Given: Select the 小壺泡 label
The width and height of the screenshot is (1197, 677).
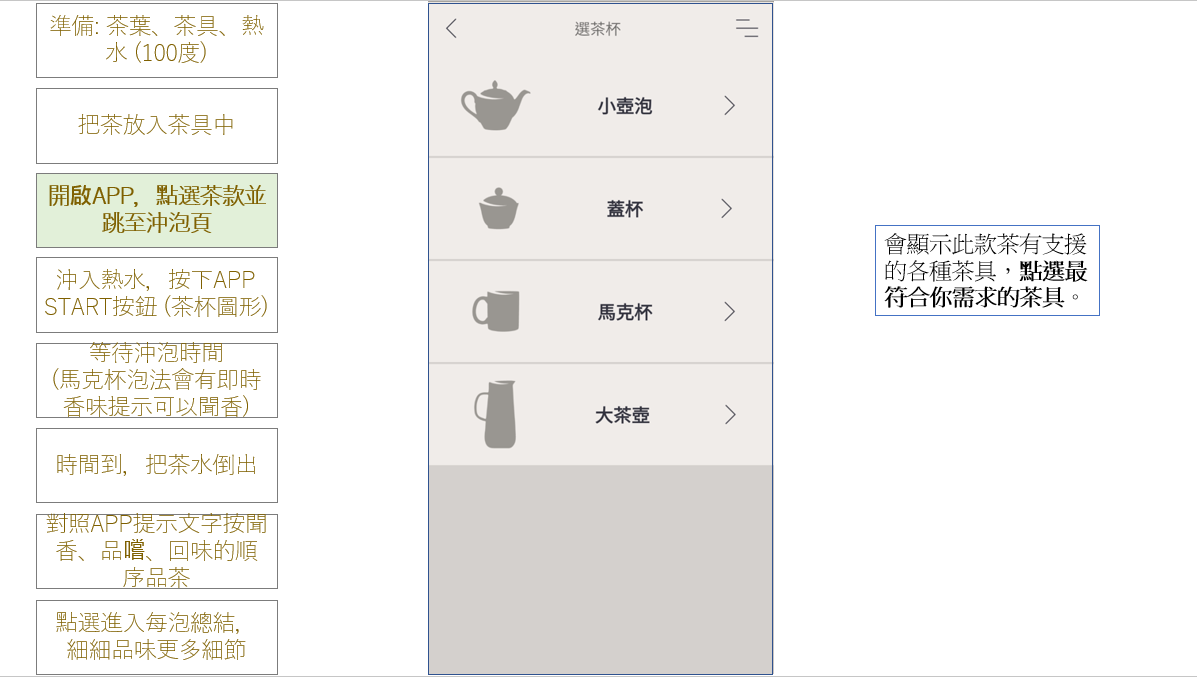Looking at the screenshot, I should pyautogui.click(x=625, y=106).
